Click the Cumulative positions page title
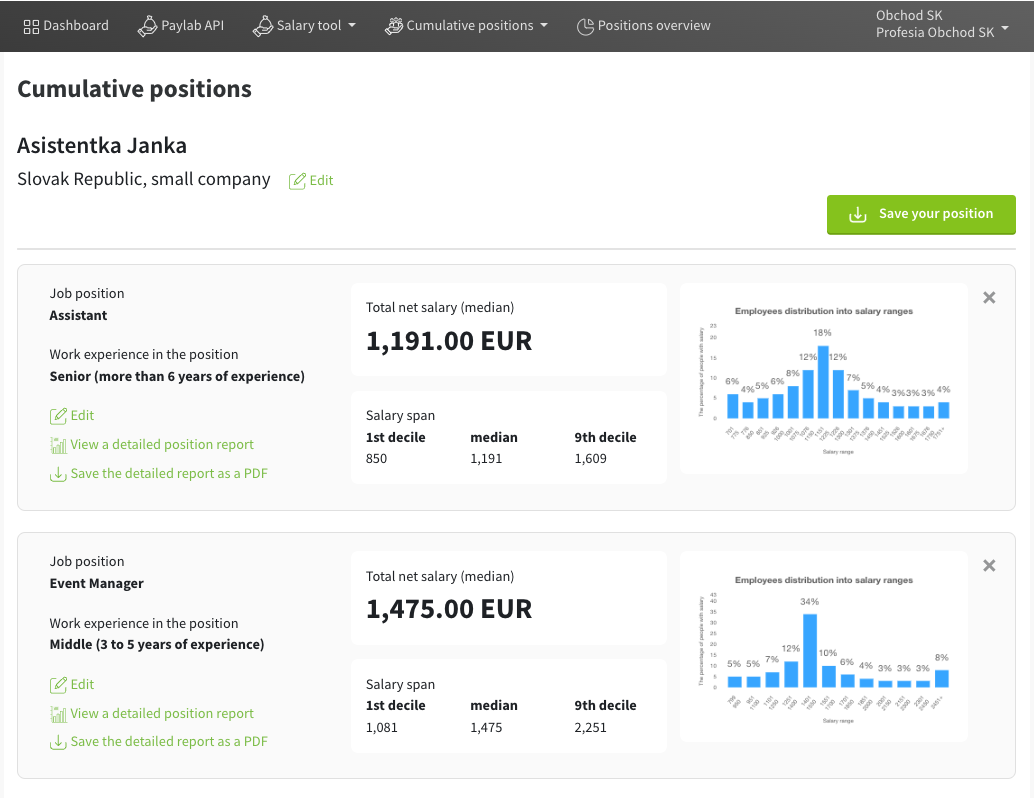The image size is (1034, 798). pyautogui.click(x=135, y=89)
